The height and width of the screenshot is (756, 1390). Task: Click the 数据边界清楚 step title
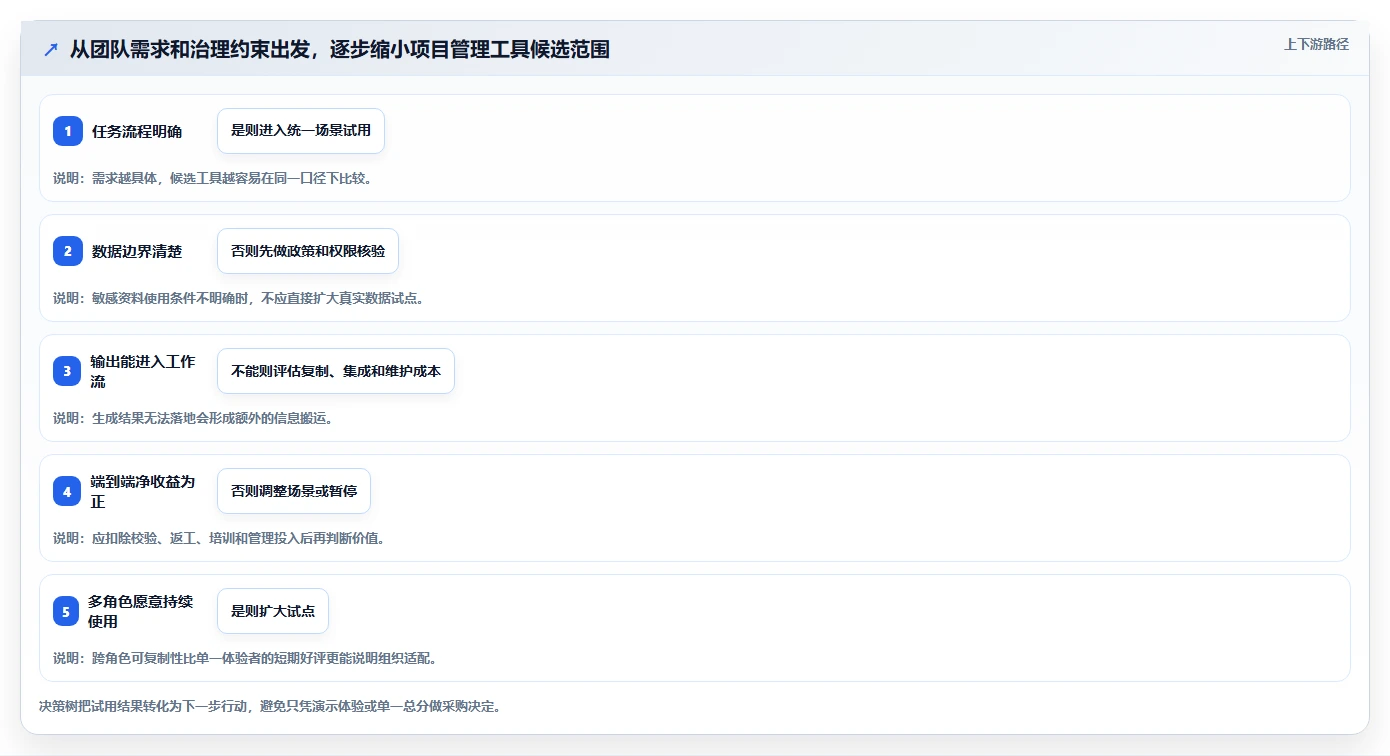pos(137,251)
